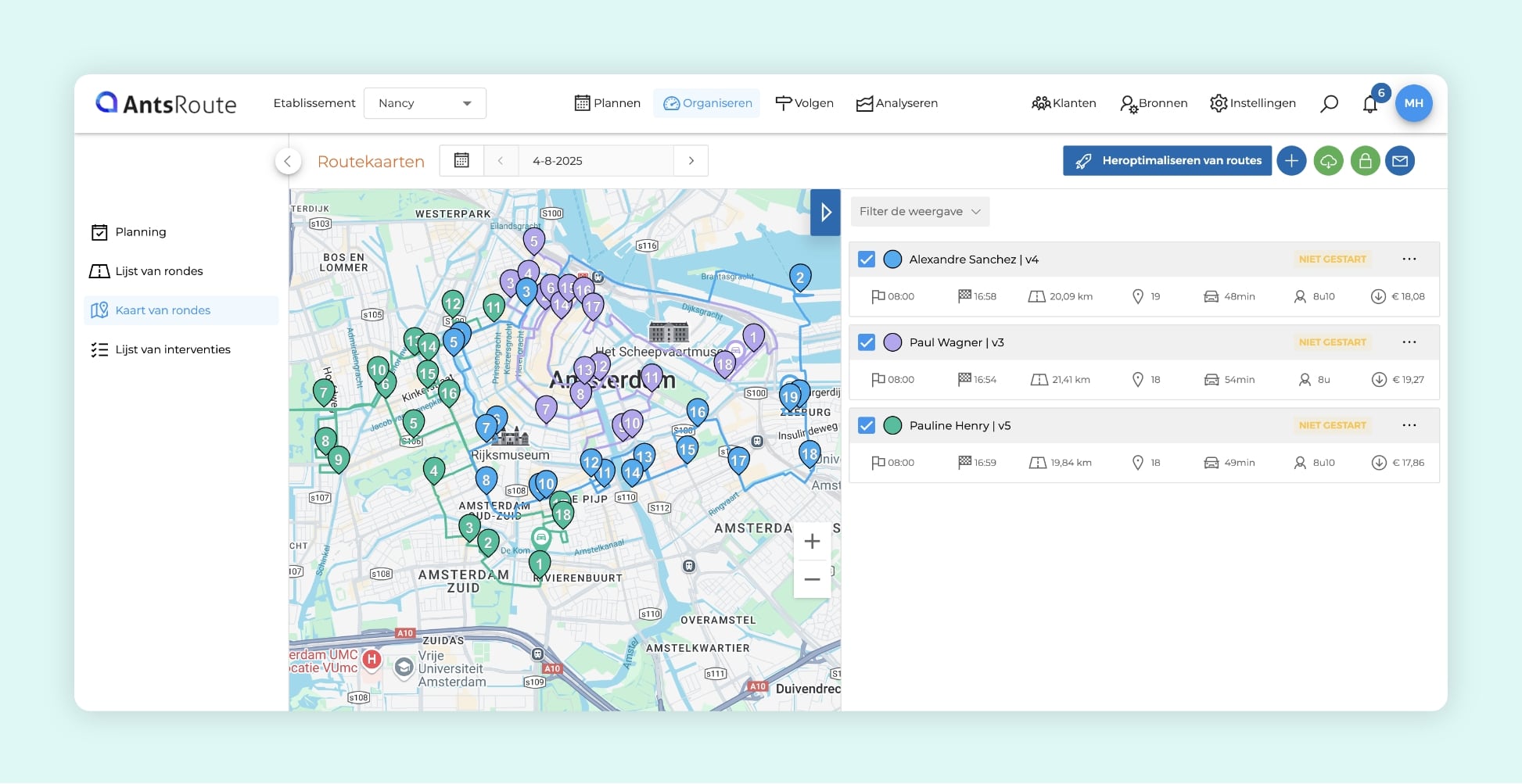Click the search magnifier icon

pos(1329,103)
